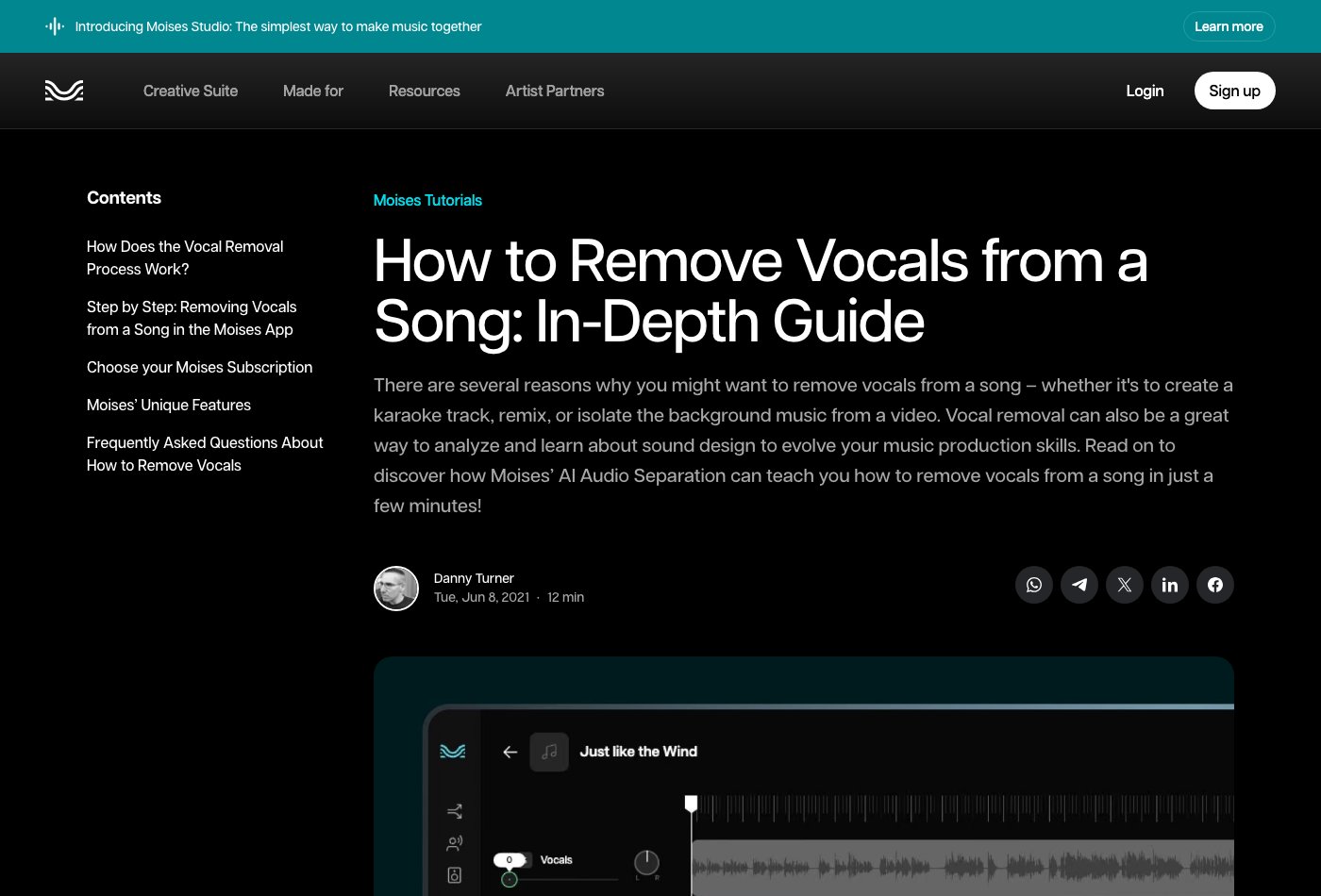Screen dimensions: 1321x896
Task: Open the Made for menu
Action: [x=313, y=91]
